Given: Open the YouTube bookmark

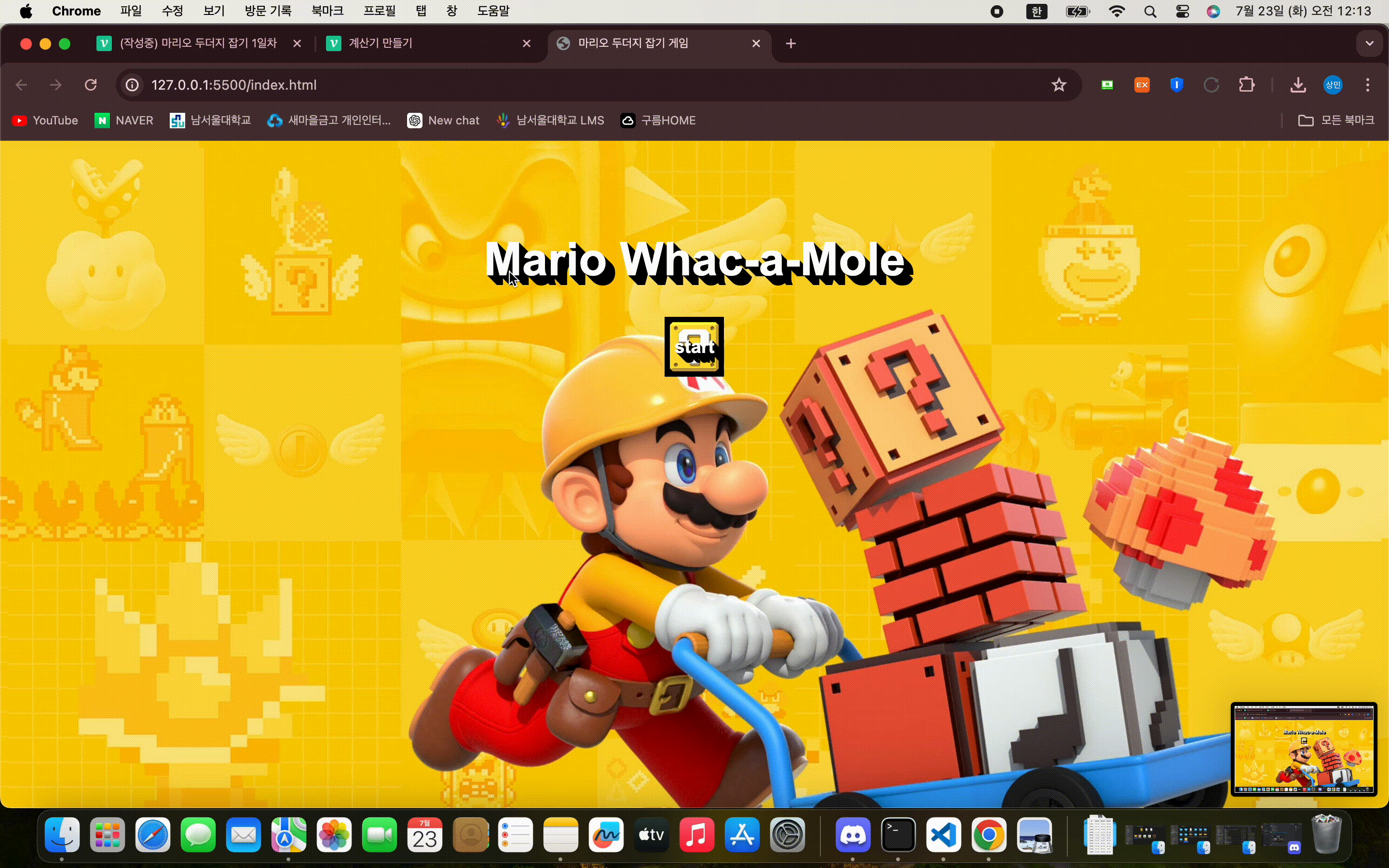Looking at the screenshot, I should coord(45,121).
